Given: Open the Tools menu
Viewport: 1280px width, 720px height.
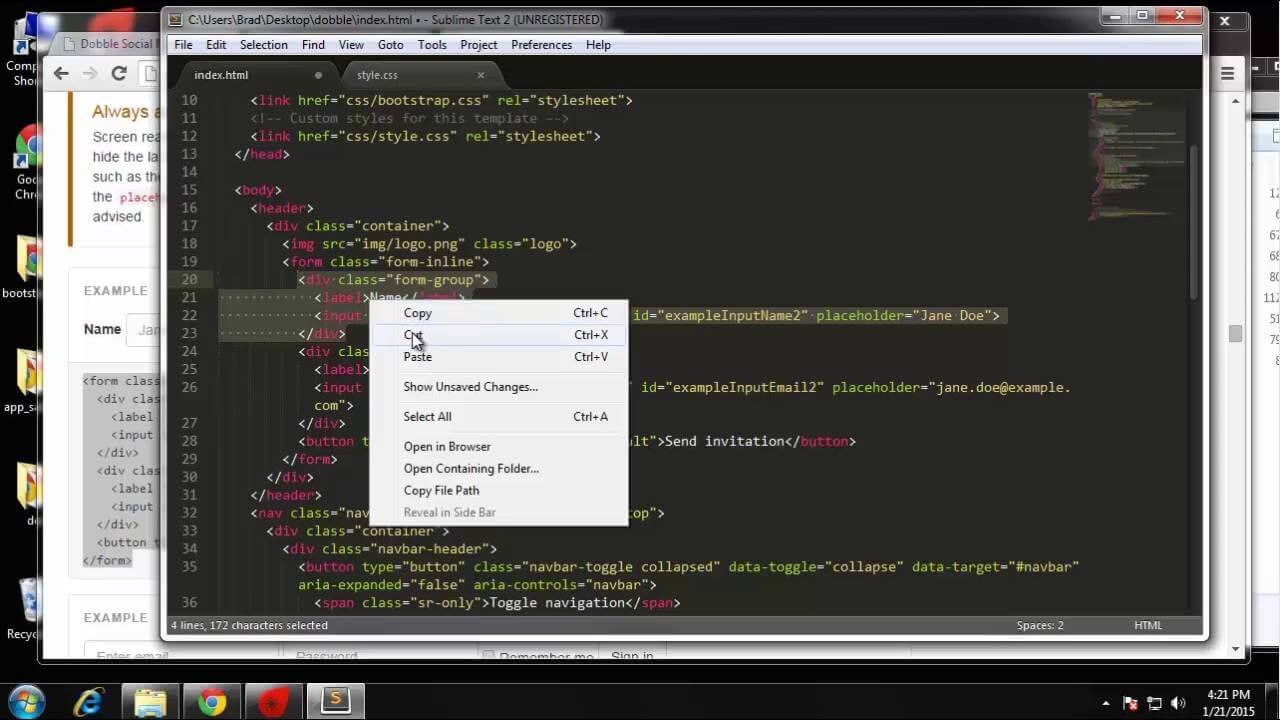Looking at the screenshot, I should point(432,45).
